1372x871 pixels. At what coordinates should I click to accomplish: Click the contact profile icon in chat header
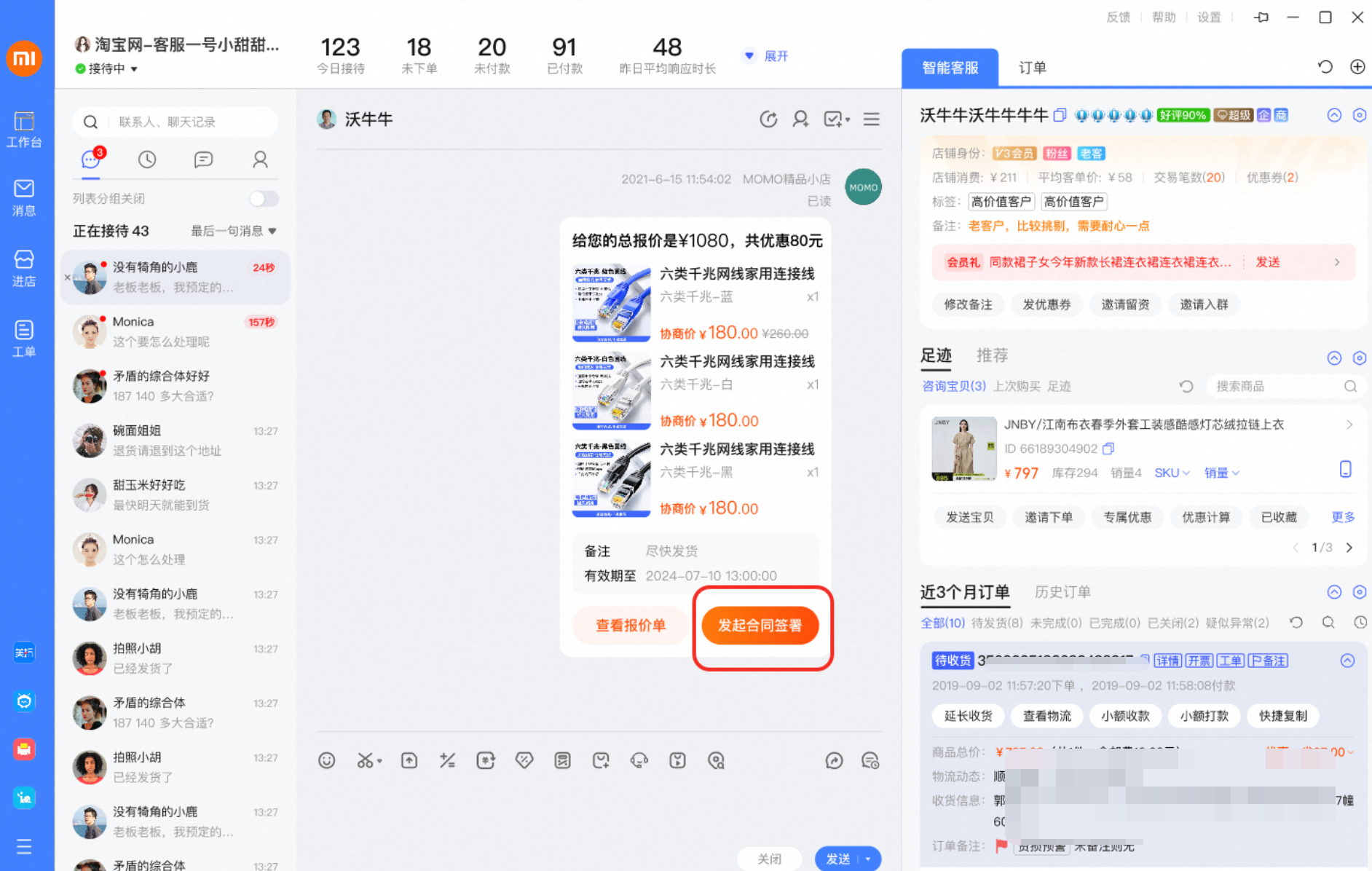pos(800,119)
